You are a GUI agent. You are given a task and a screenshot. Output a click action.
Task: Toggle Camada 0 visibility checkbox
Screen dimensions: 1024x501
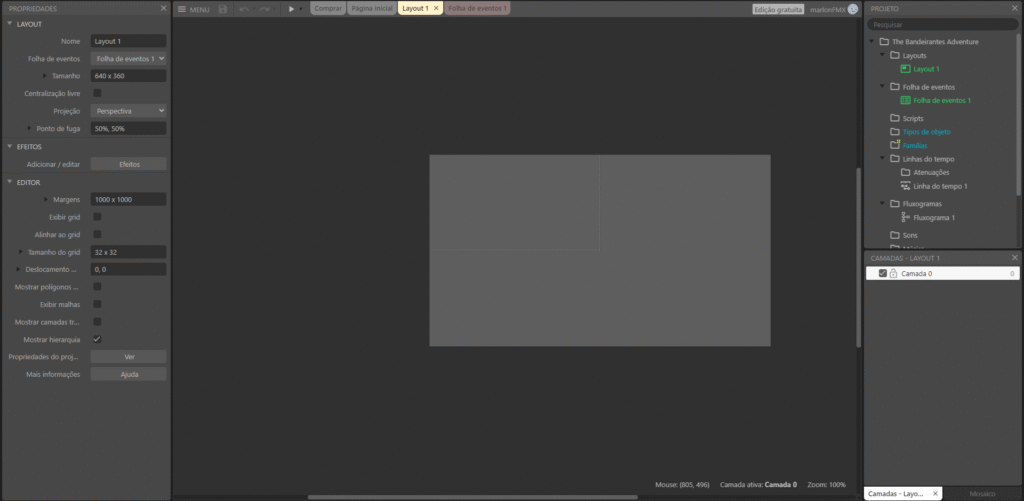pyautogui.click(x=883, y=274)
